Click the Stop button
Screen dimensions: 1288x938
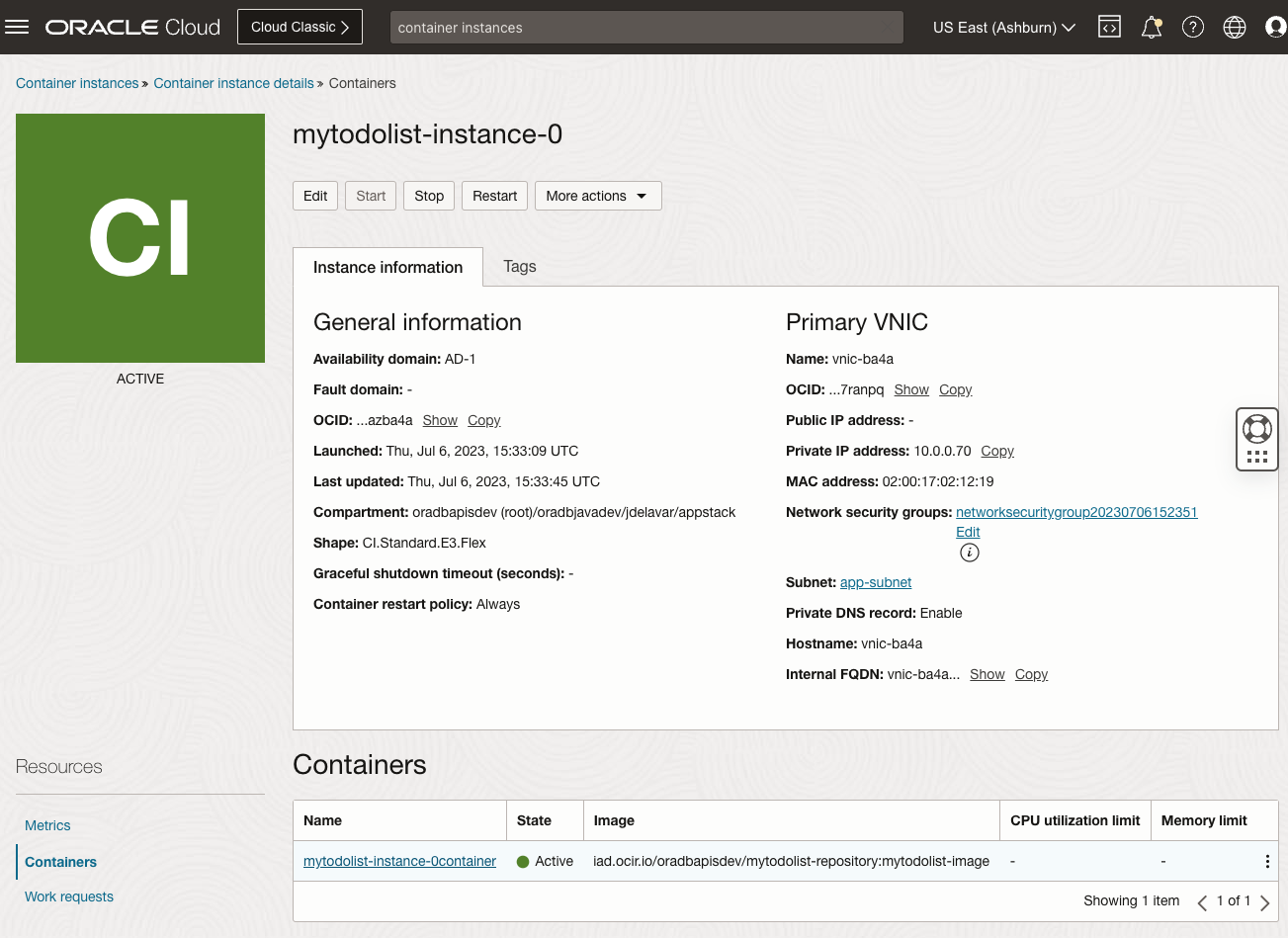[x=429, y=196]
